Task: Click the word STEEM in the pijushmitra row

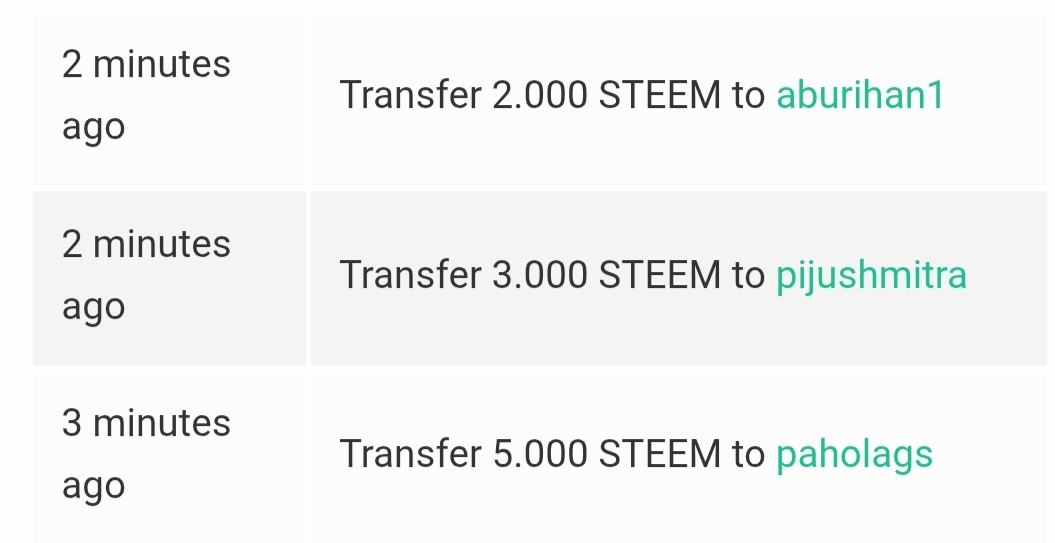Action: tap(659, 275)
